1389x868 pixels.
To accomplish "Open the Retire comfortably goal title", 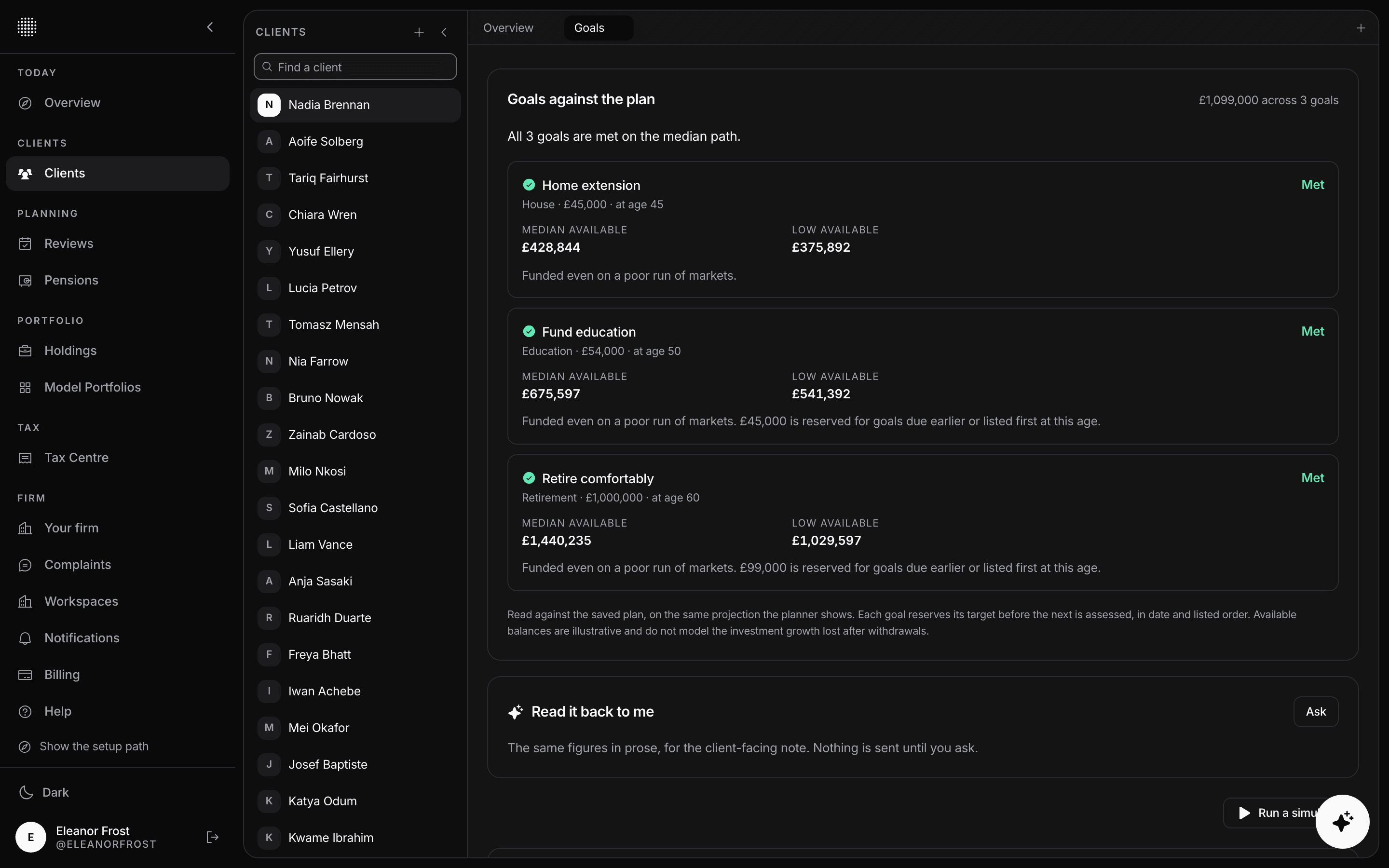I will coord(598,479).
